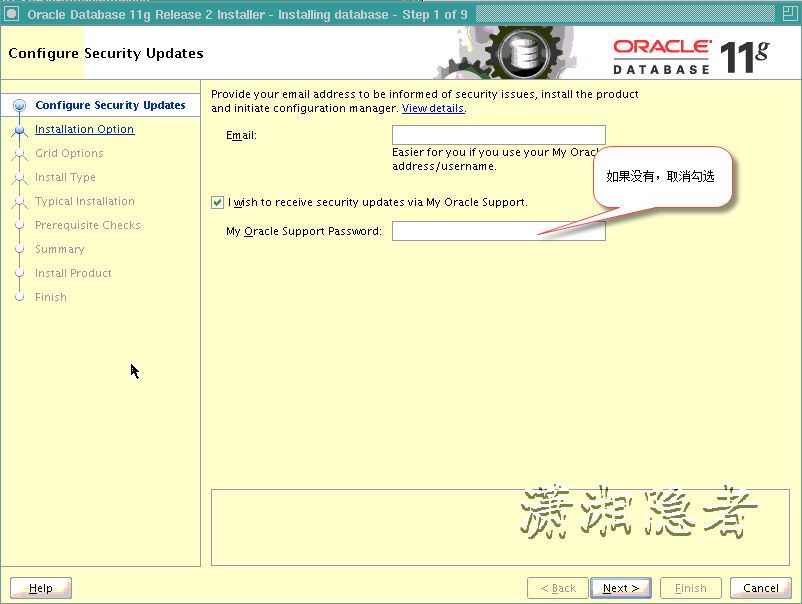
Task: Click the restore window icon in titlebar
Action: [x=790, y=13]
